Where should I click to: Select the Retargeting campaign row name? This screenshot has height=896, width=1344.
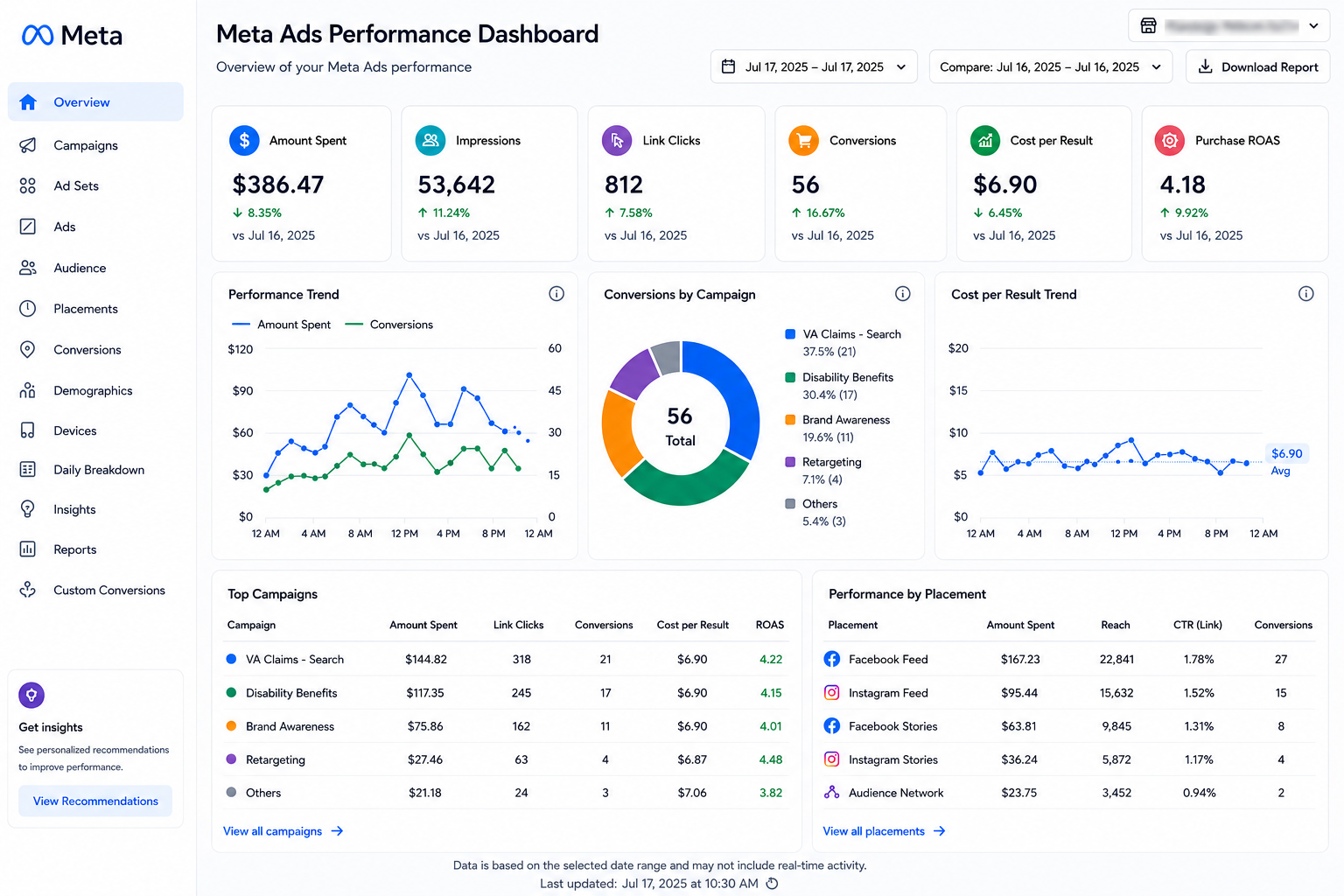pyautogui.click(x=276, y=759)
